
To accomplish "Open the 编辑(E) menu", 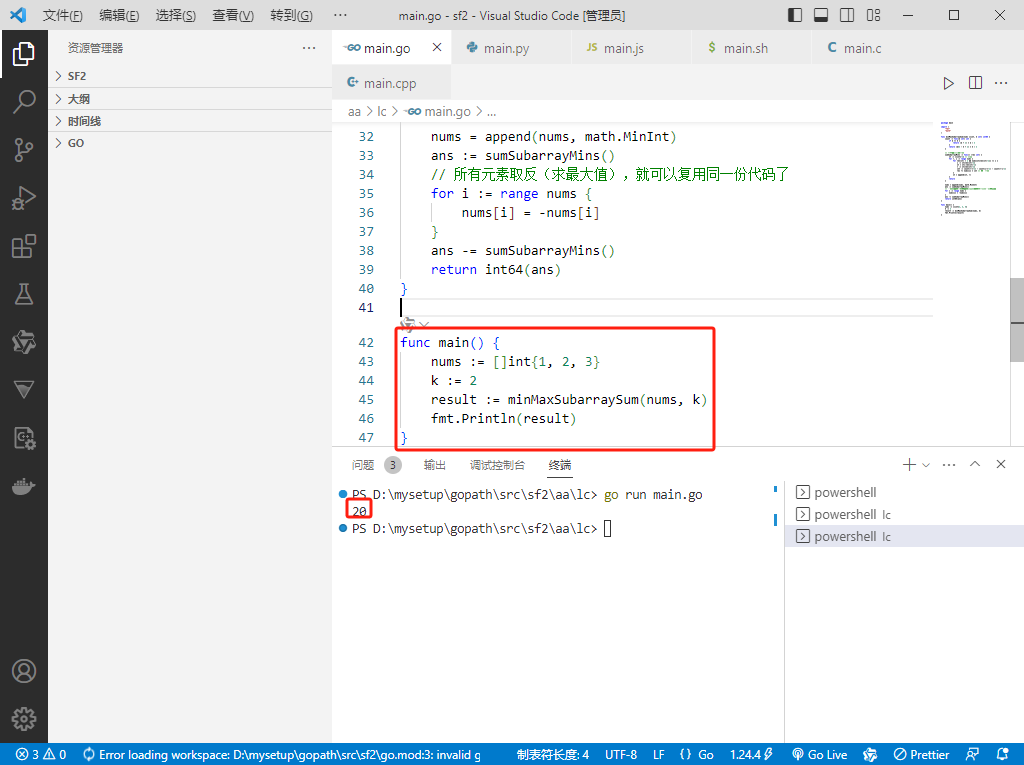I will (119, 15).
